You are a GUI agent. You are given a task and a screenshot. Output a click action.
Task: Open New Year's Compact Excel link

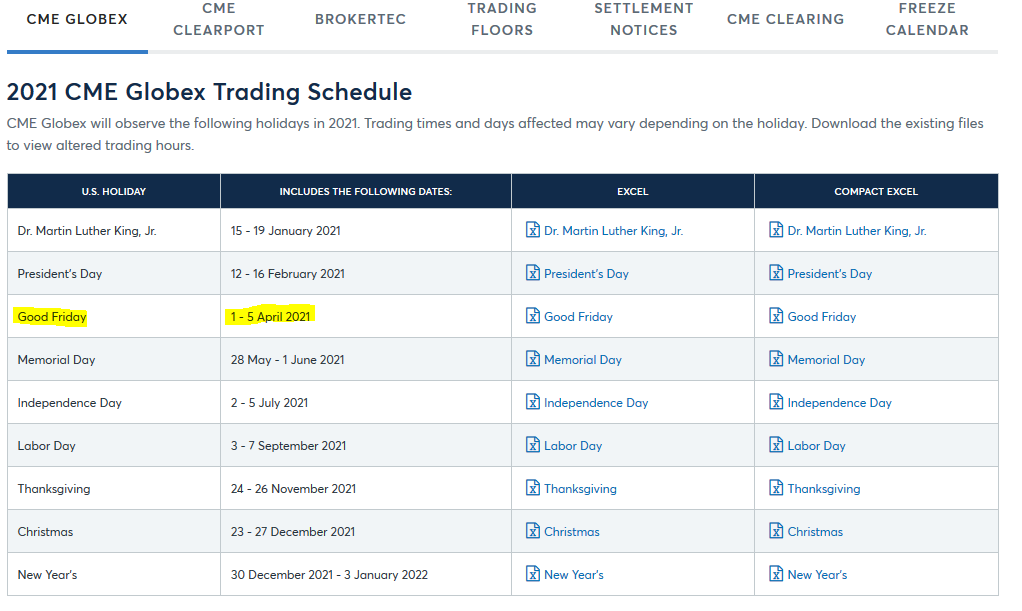[x=817, y=575]
